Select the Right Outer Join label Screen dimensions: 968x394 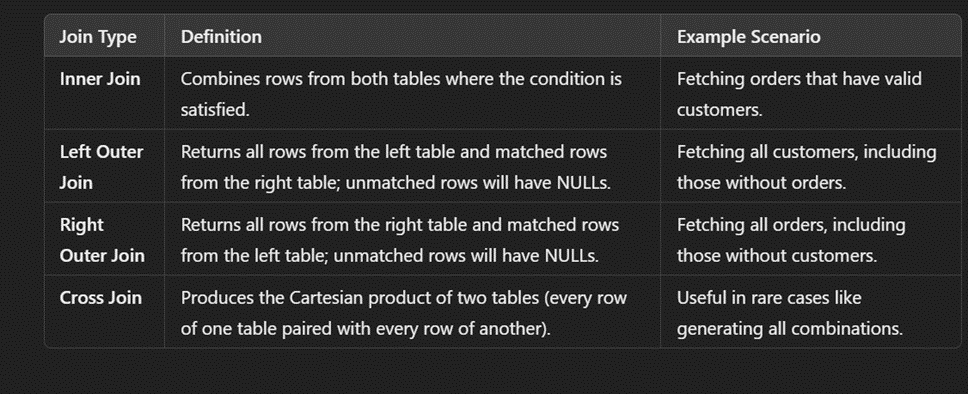point(102,240)
